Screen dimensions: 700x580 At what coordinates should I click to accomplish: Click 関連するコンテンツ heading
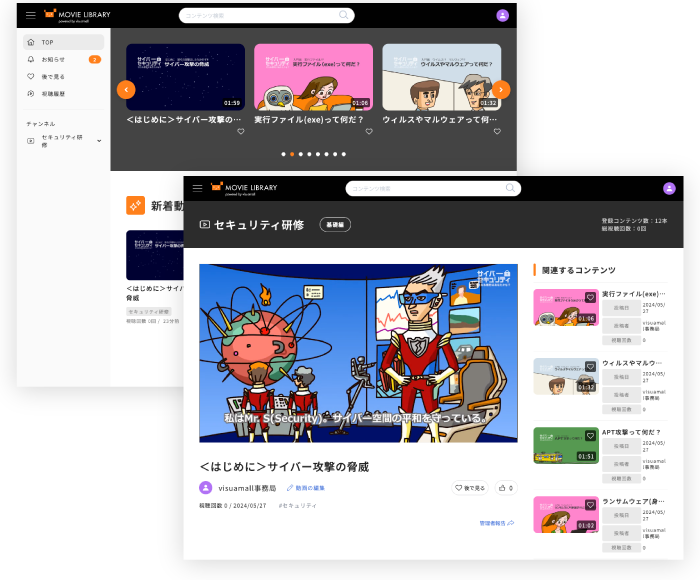(x=579, y=270)
